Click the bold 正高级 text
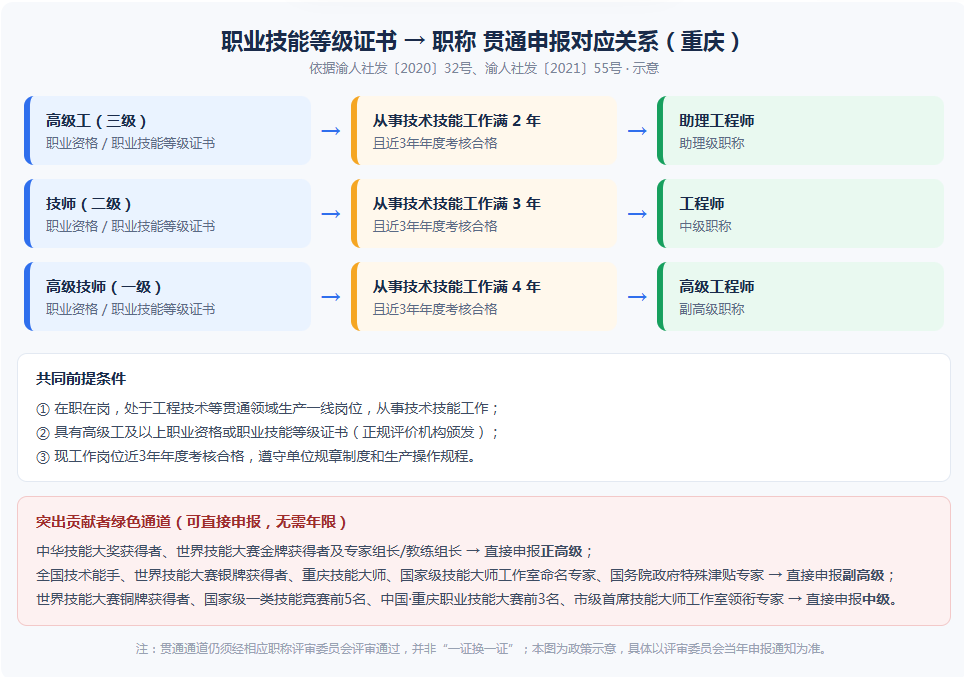 (x=561, y=551)
